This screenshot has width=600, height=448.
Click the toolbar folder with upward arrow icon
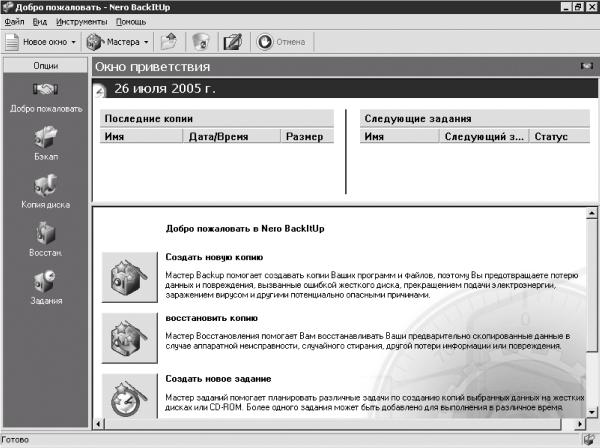(169, 42)
